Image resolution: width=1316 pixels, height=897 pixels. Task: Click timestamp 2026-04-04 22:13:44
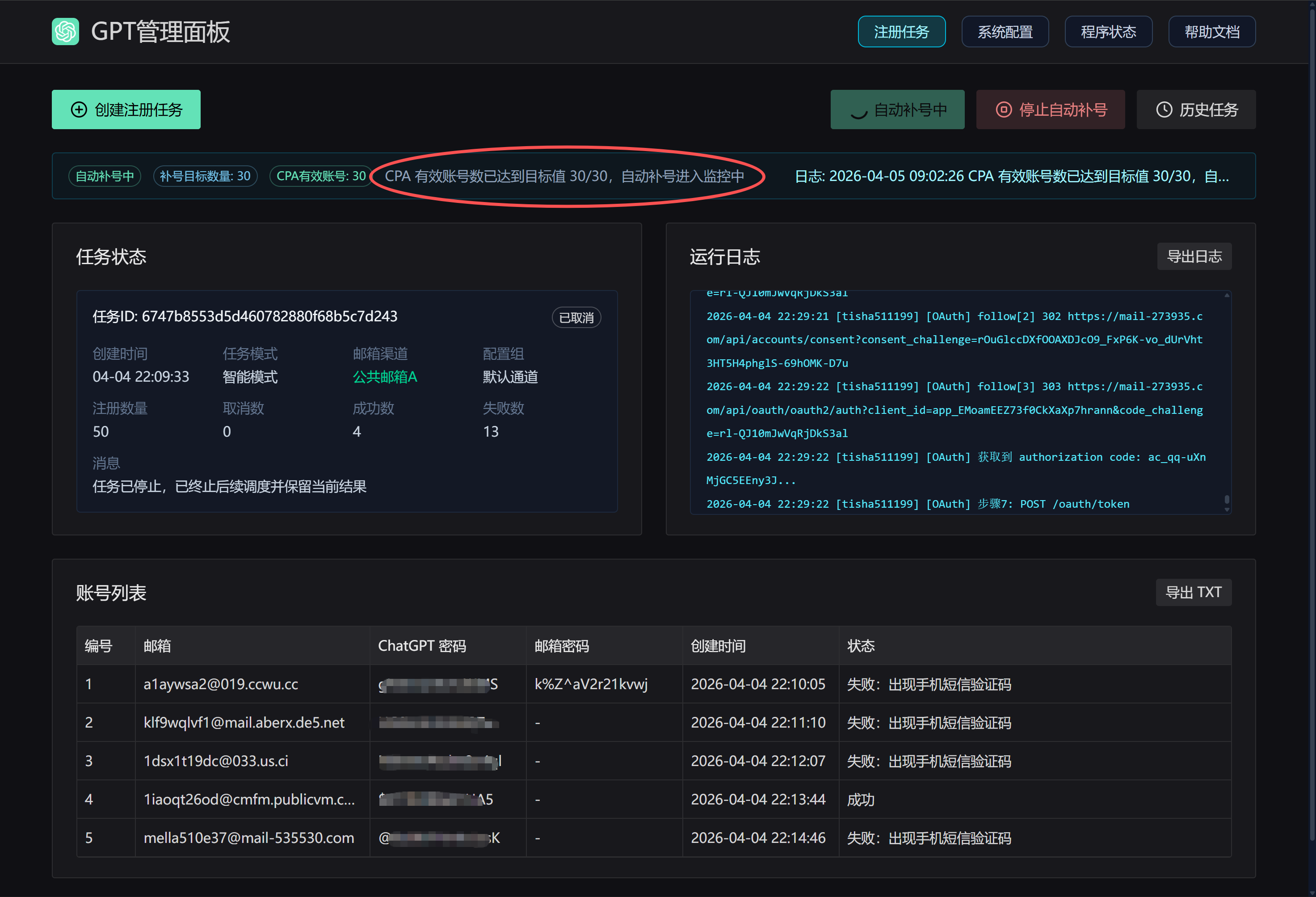[758, 800]
